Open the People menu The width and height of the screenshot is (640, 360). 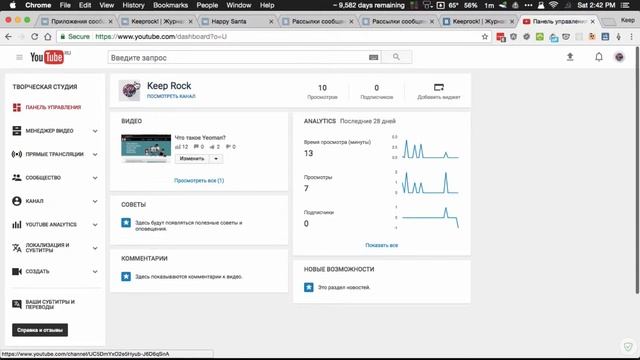tap(207, 5)
